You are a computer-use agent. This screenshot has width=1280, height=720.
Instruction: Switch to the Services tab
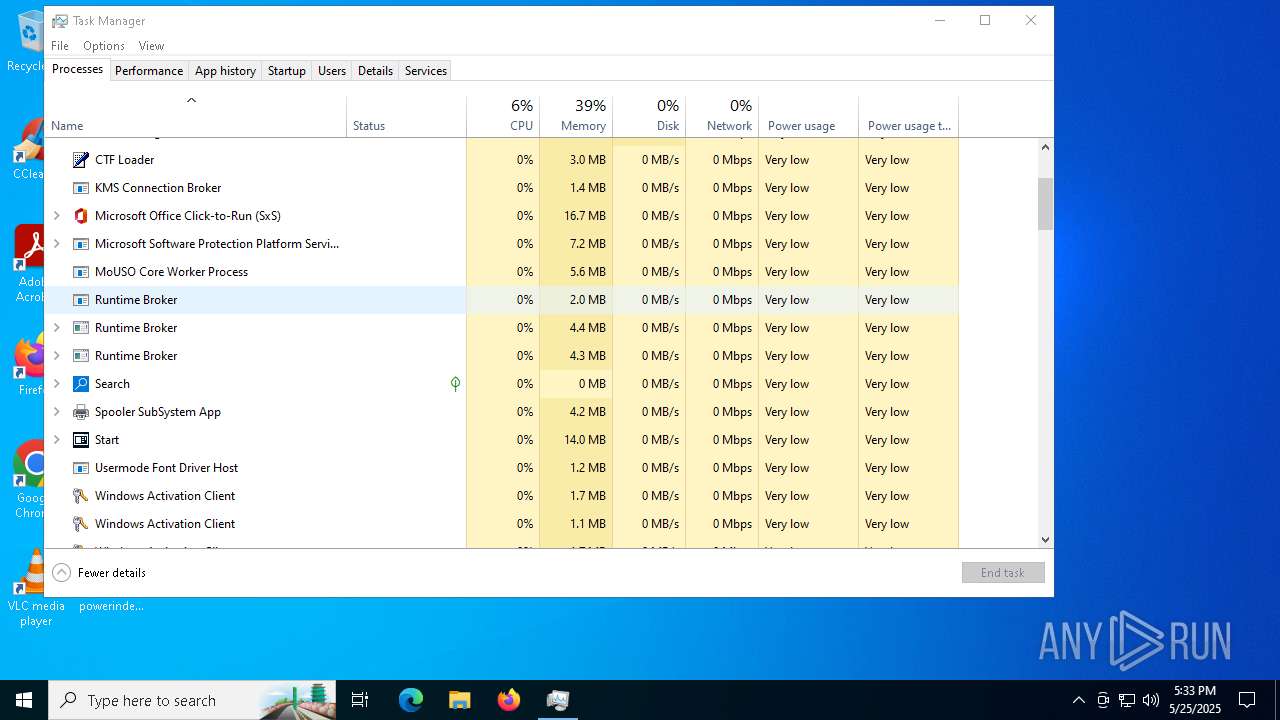point(426,71)
